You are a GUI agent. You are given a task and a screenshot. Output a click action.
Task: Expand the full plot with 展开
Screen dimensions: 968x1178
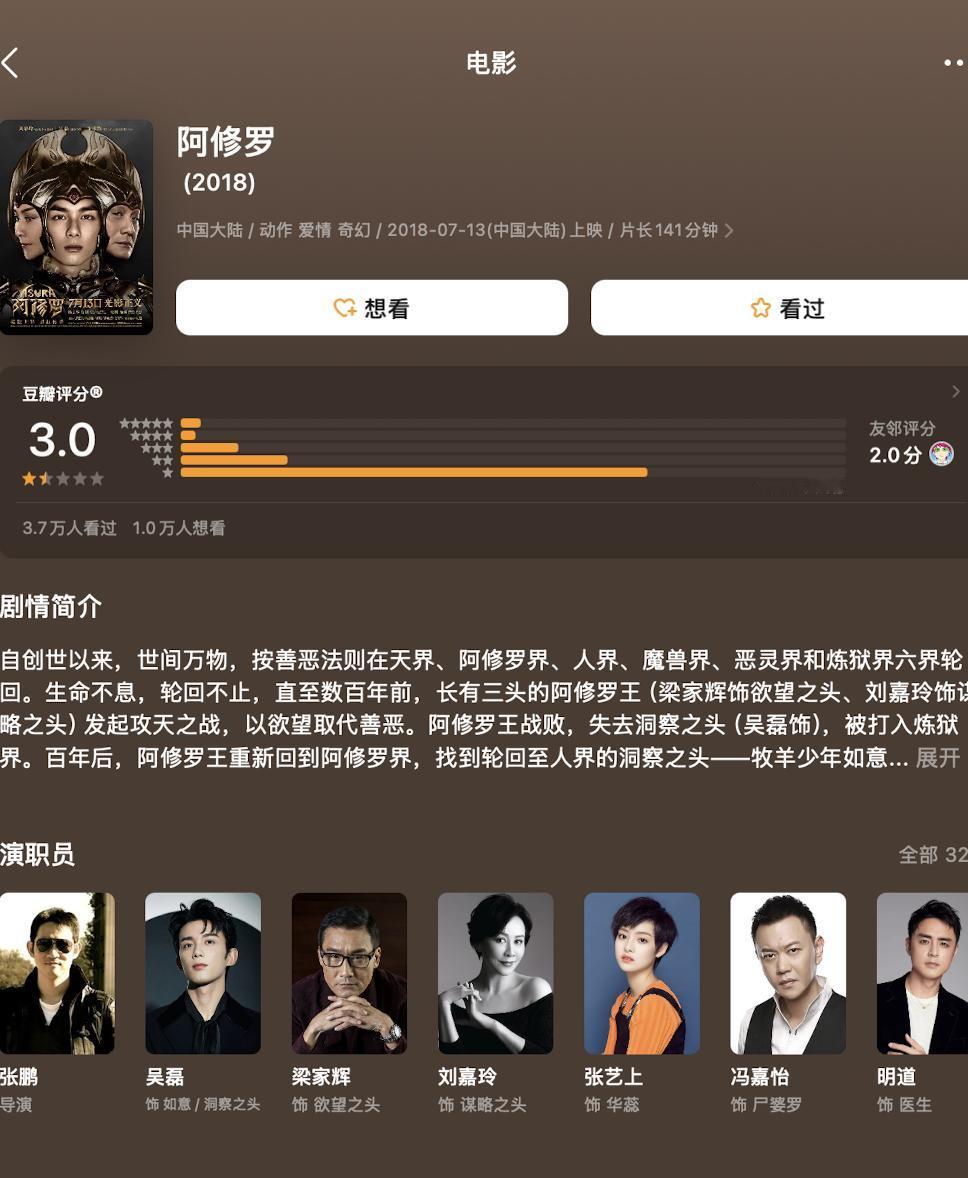point(937,757)
